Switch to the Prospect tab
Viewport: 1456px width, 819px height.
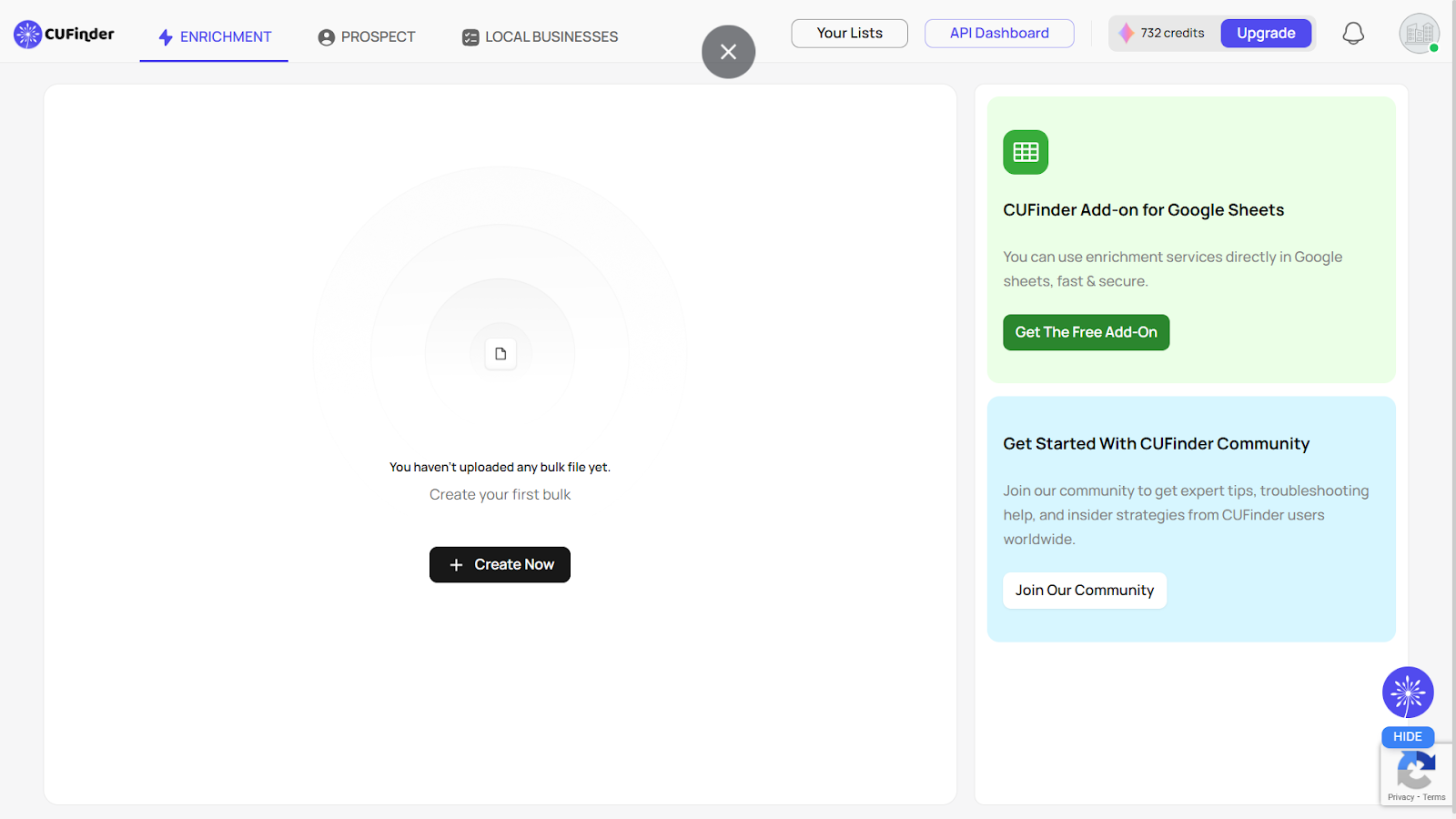367,36
